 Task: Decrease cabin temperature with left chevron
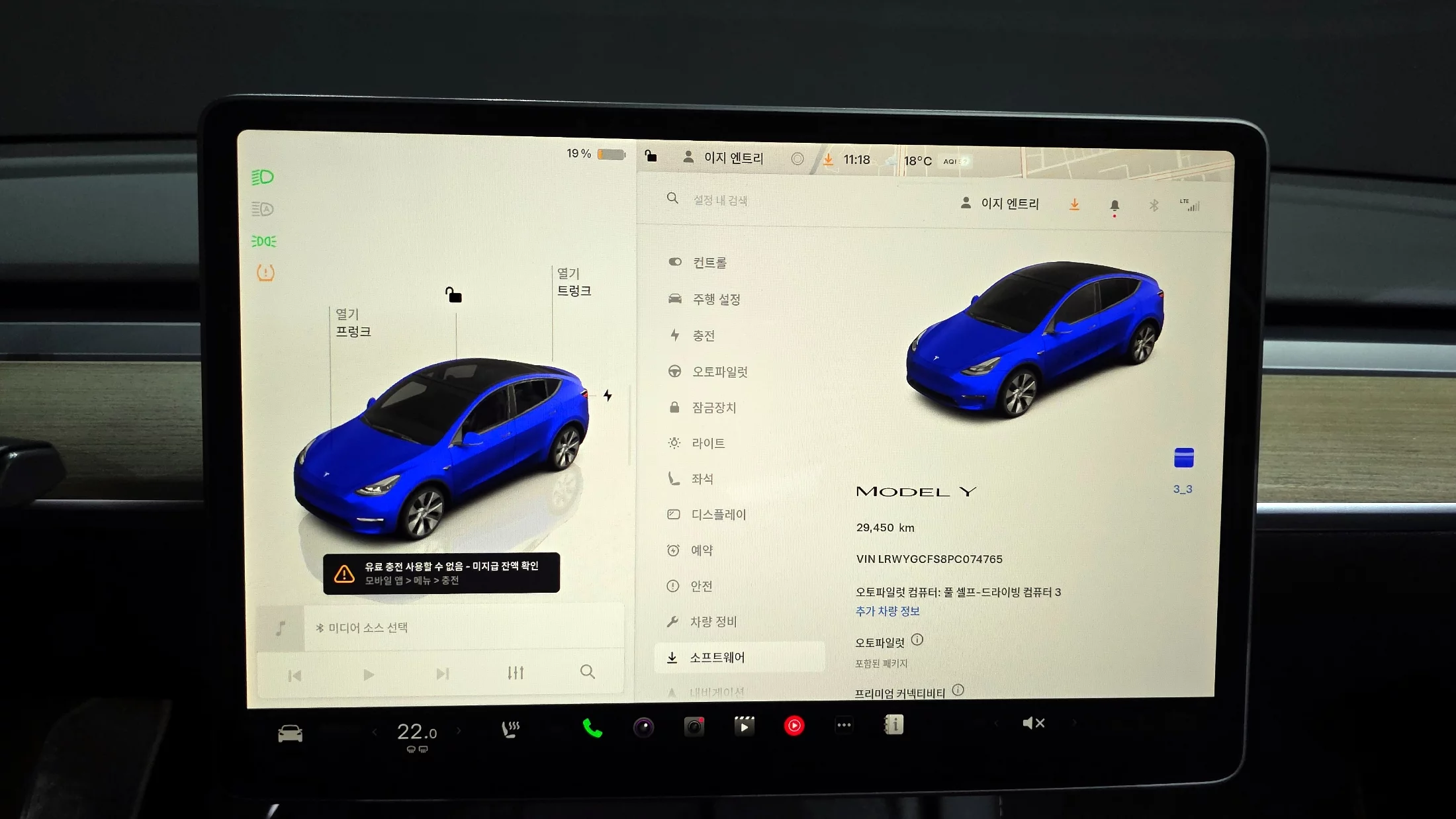pos(375,732)
